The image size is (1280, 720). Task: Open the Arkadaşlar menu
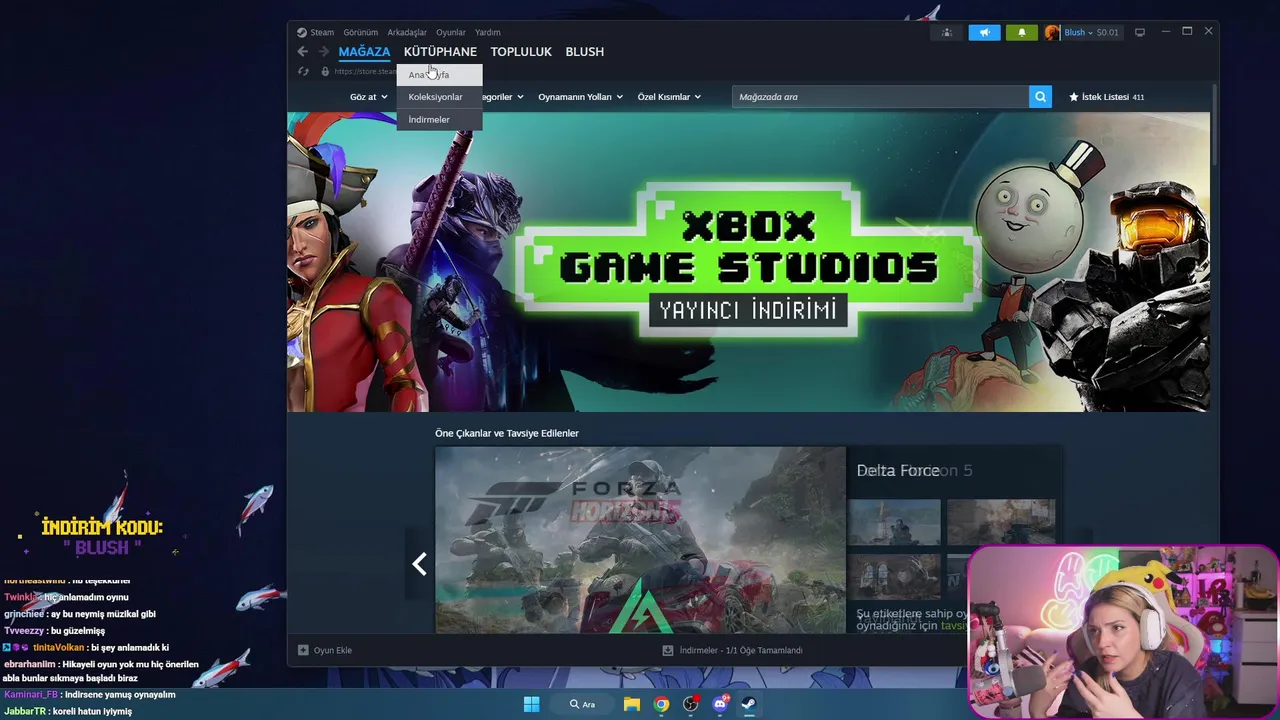[x=407, y=32]
